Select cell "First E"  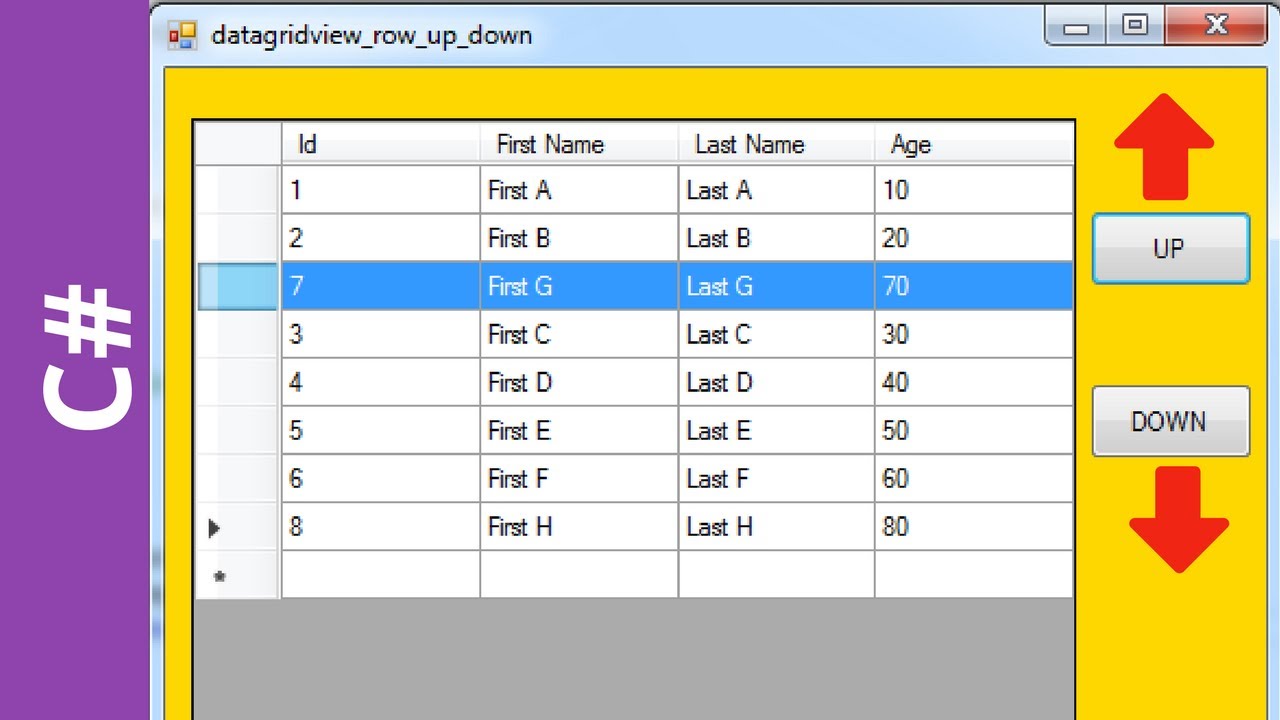(579, 430)
